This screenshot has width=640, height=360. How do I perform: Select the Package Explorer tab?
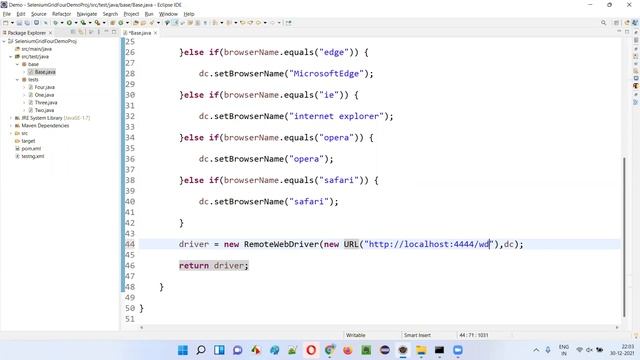pos(26,33)
